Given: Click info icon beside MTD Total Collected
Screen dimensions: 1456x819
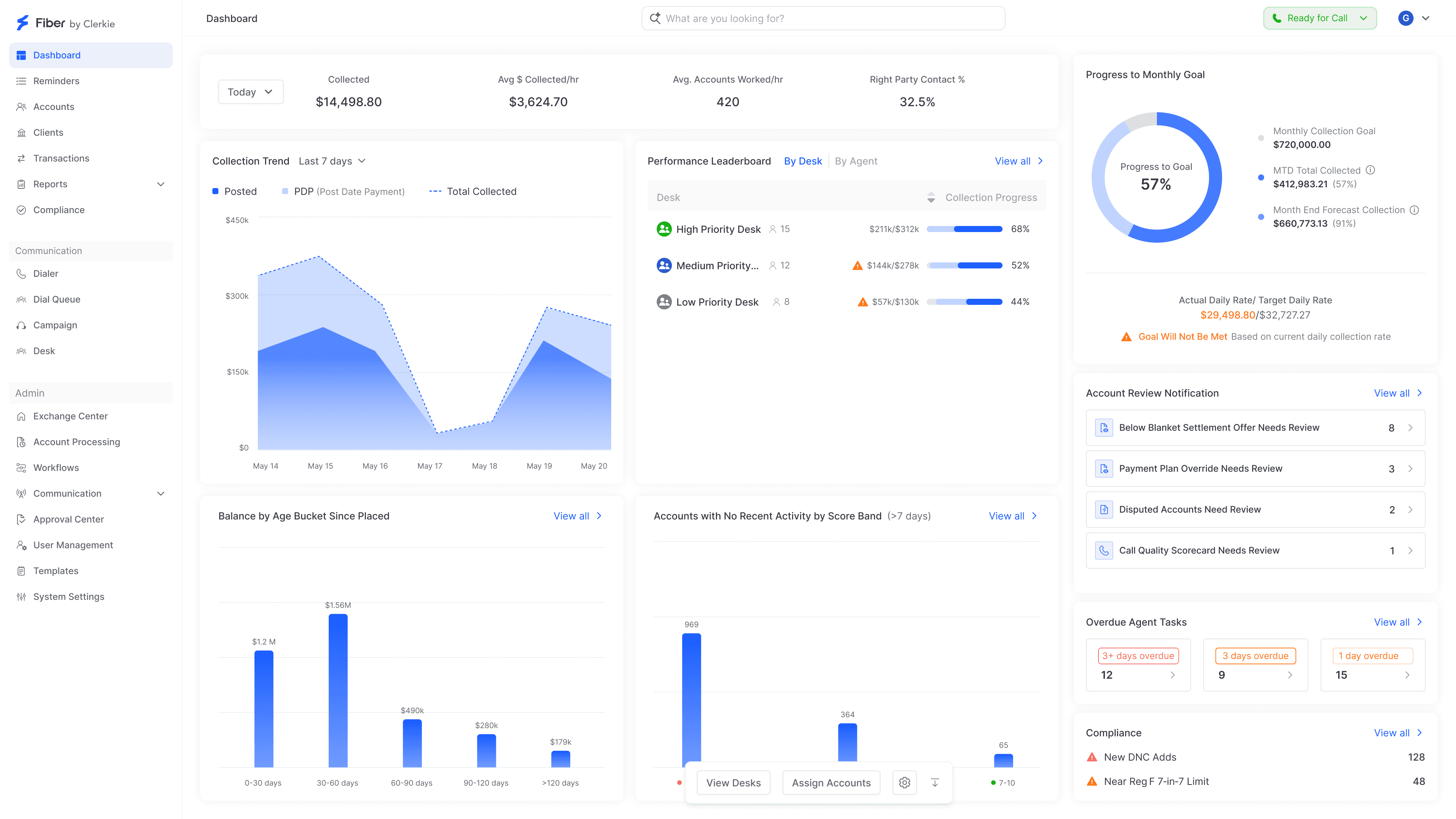Looking at the screenshot, I should pos(1370,170).
